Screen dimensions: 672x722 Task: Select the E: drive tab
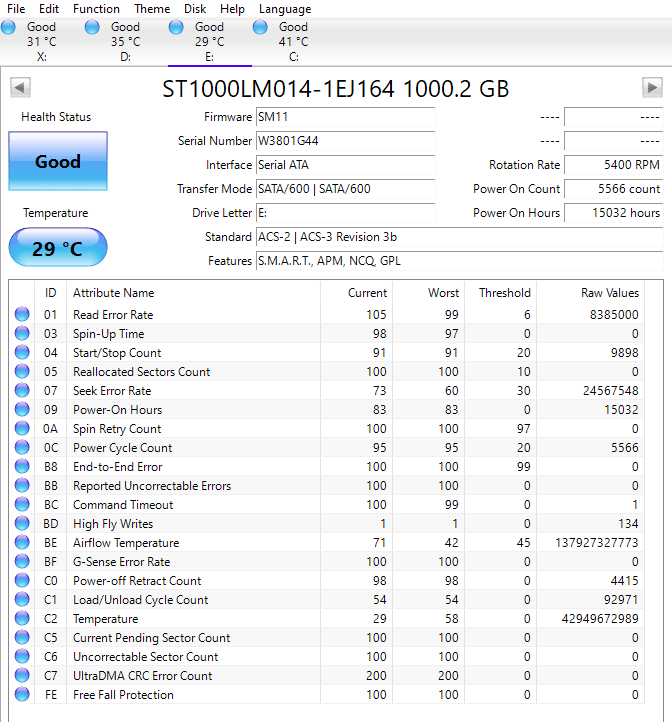(210, 41)
